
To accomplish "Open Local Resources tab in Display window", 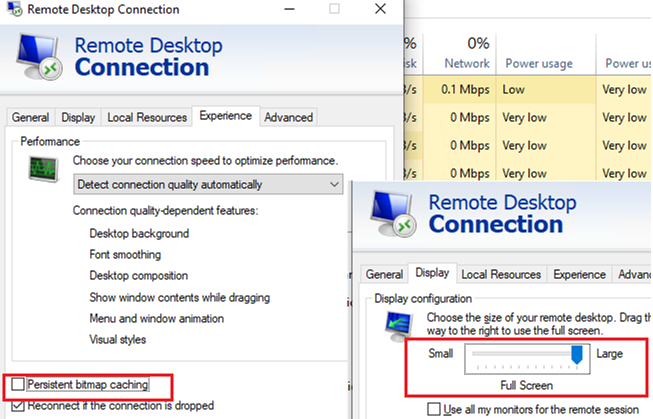I will pos(501,274).
